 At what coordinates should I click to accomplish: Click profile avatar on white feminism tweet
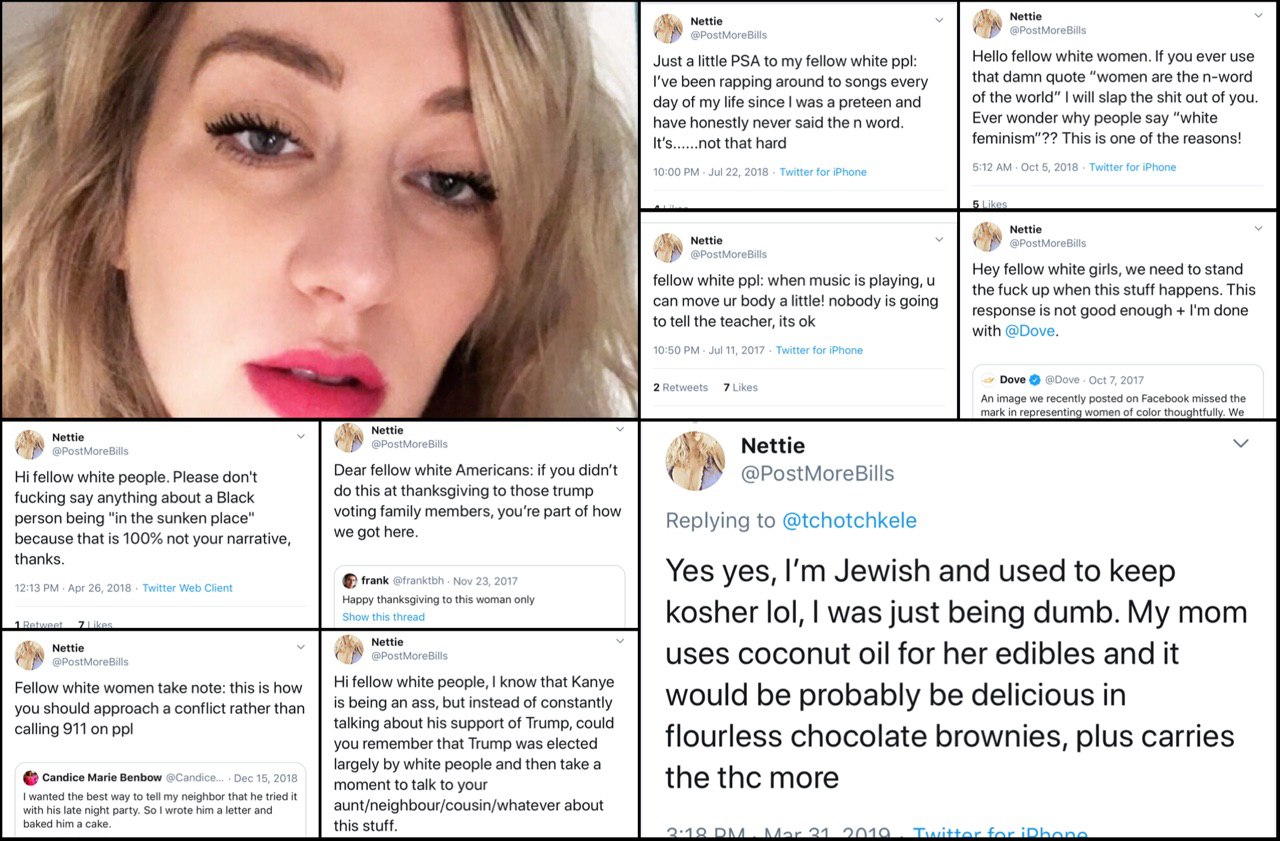pos(987,23)
